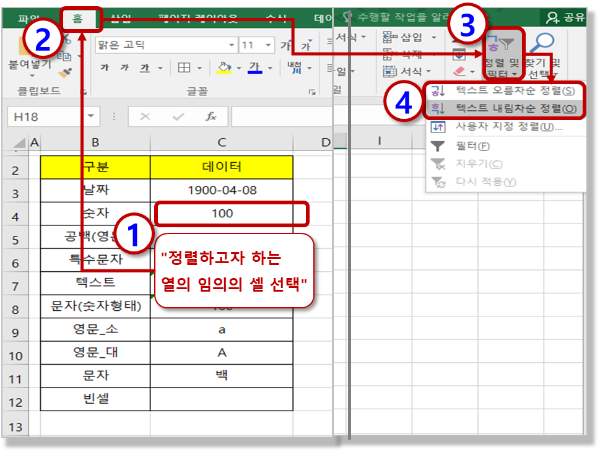
Task: Click the 붙여넣기 (Paste) button
Action: tap(30, 55)
